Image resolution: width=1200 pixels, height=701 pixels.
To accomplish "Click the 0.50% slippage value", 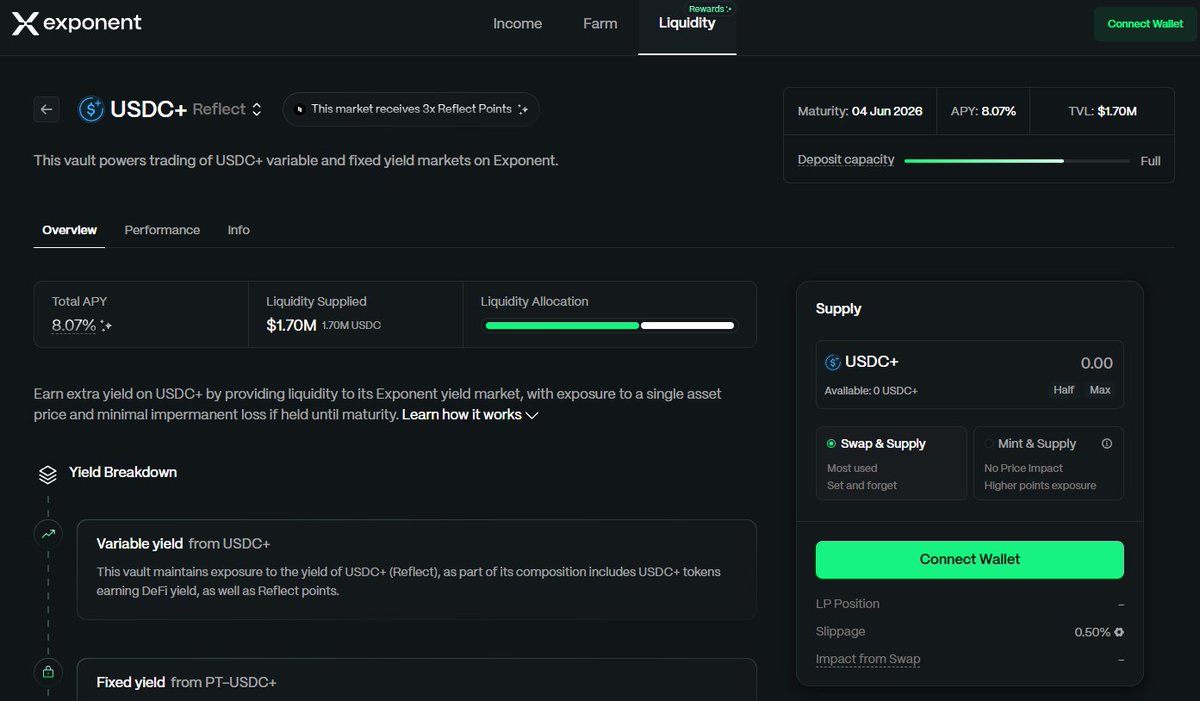I will [1092, 632].
